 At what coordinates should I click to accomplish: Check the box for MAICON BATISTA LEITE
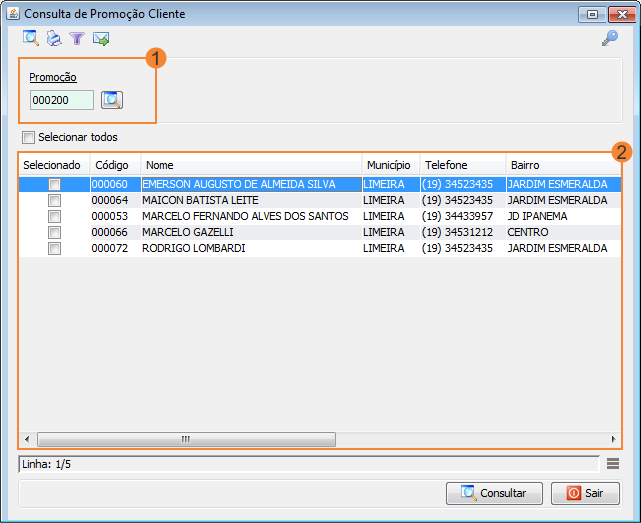[x=54, y=200]
